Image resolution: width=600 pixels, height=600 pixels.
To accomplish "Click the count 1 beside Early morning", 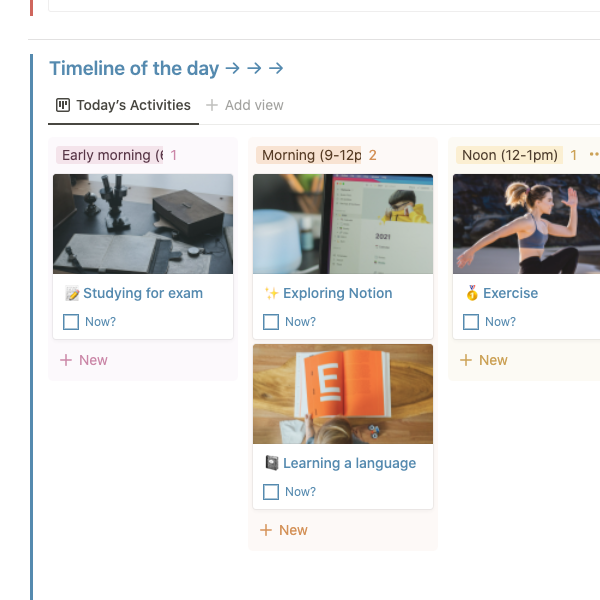I will click(173, 155).
